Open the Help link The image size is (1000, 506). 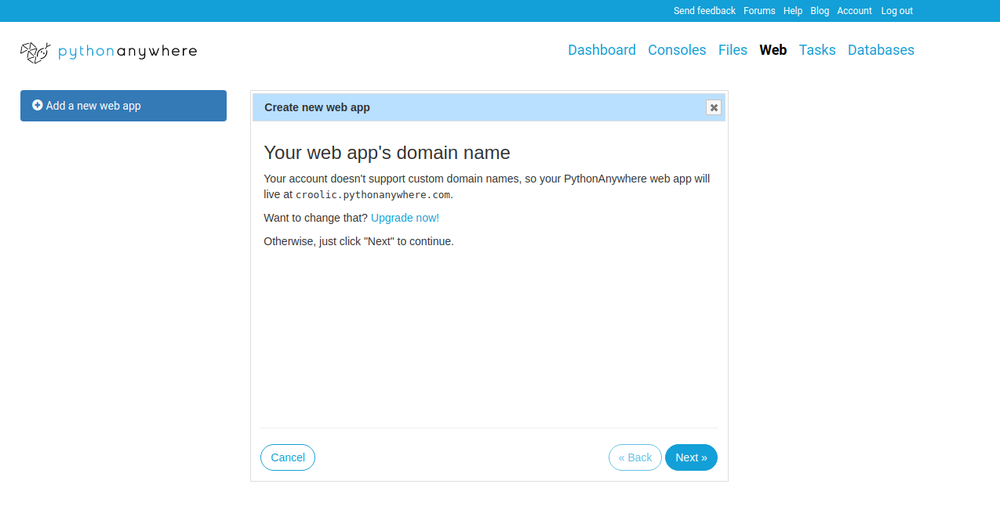793,11
